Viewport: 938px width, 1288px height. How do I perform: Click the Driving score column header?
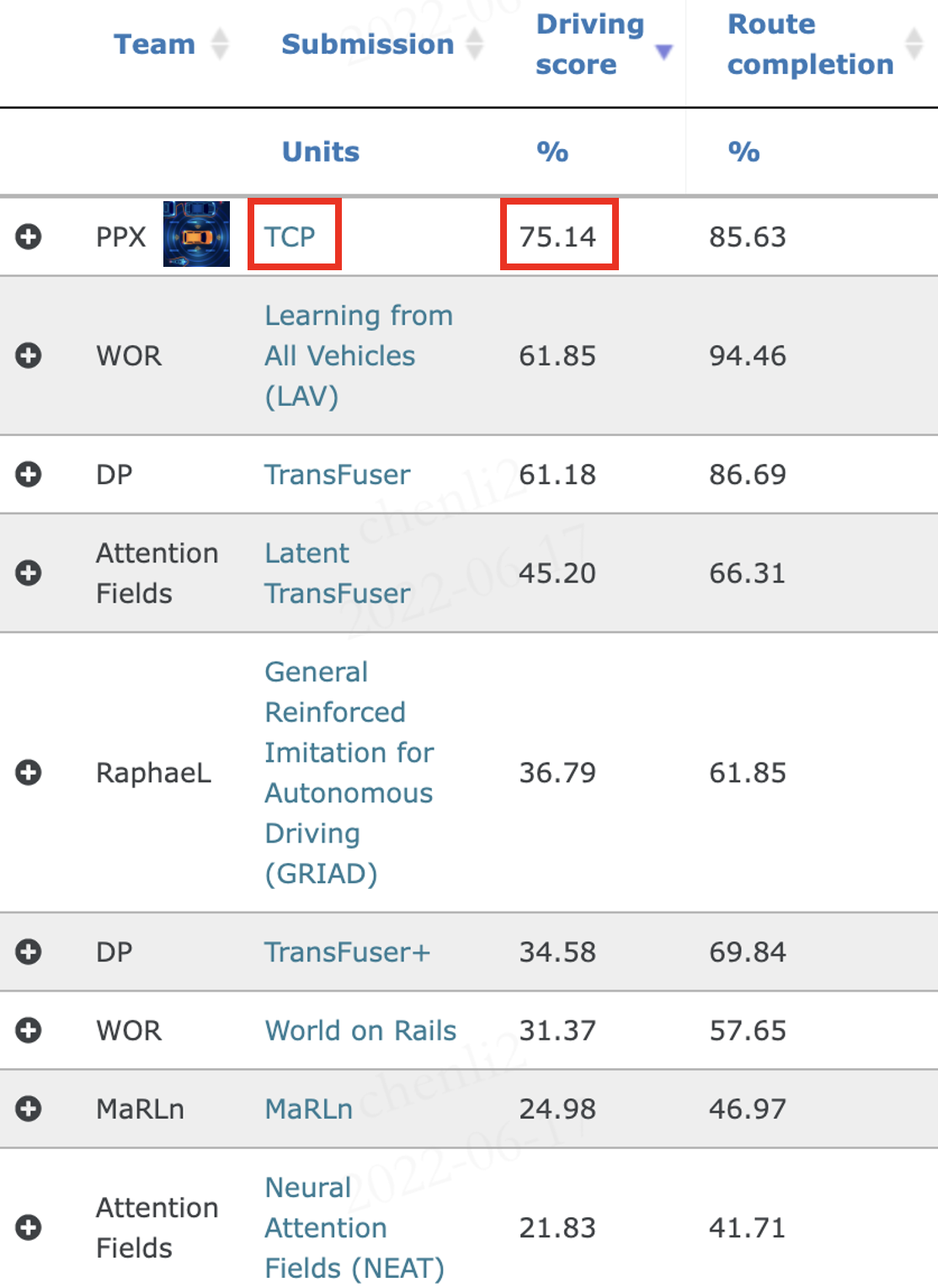[x=589, y=44]
